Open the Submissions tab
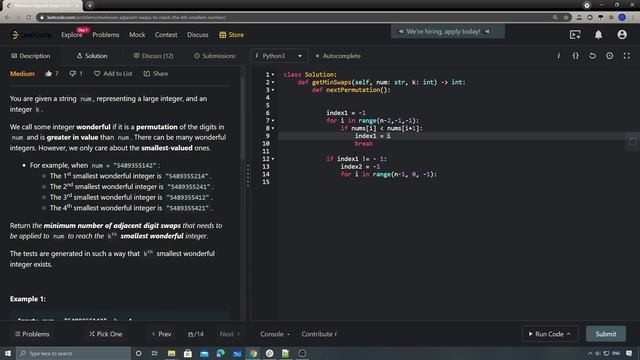 215,56
